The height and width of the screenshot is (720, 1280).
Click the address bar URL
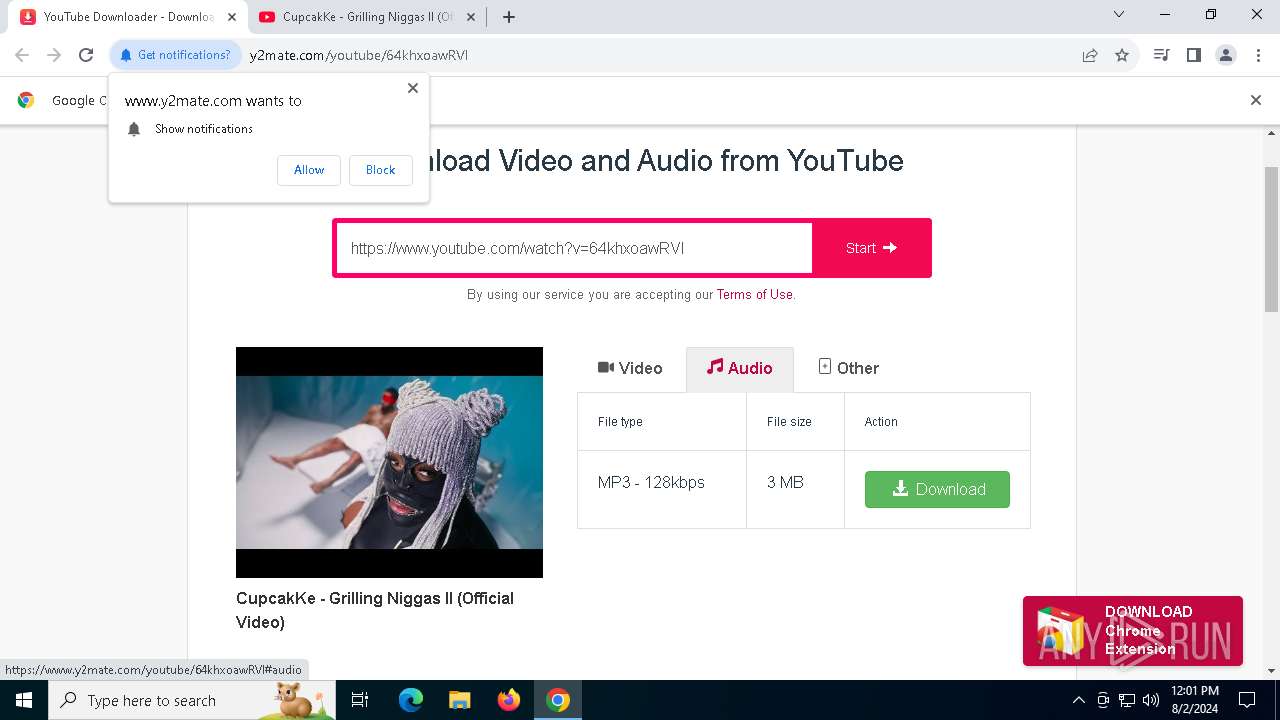(358, 55)
